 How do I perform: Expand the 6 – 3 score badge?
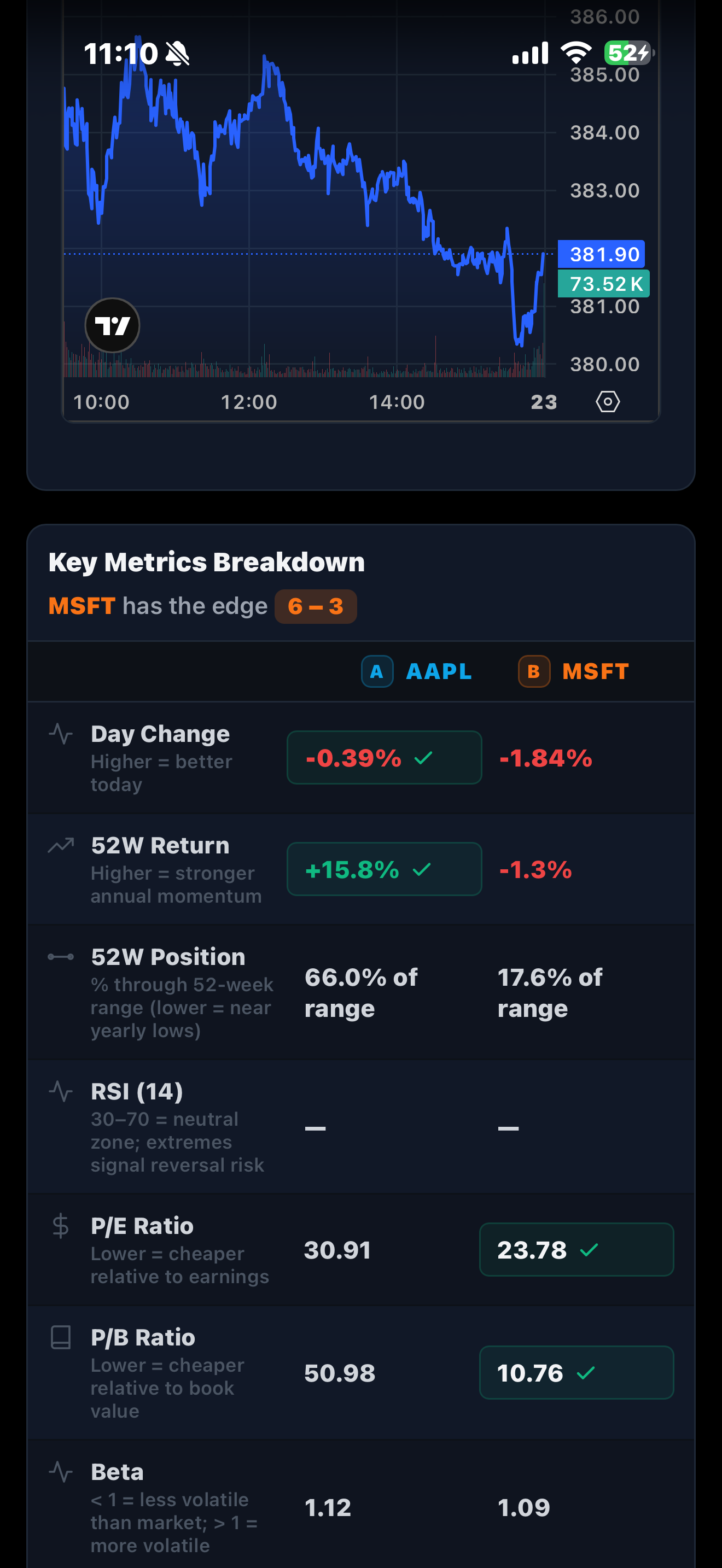[316, 606]
